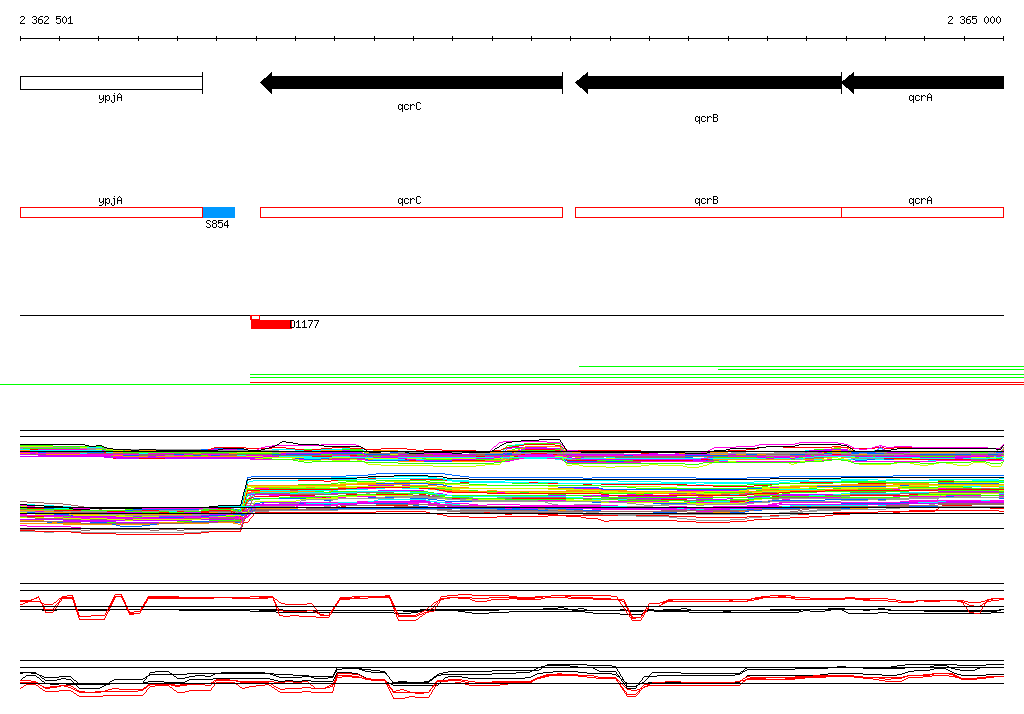Click the black qcrC gene arrow

tap(411, 83)
